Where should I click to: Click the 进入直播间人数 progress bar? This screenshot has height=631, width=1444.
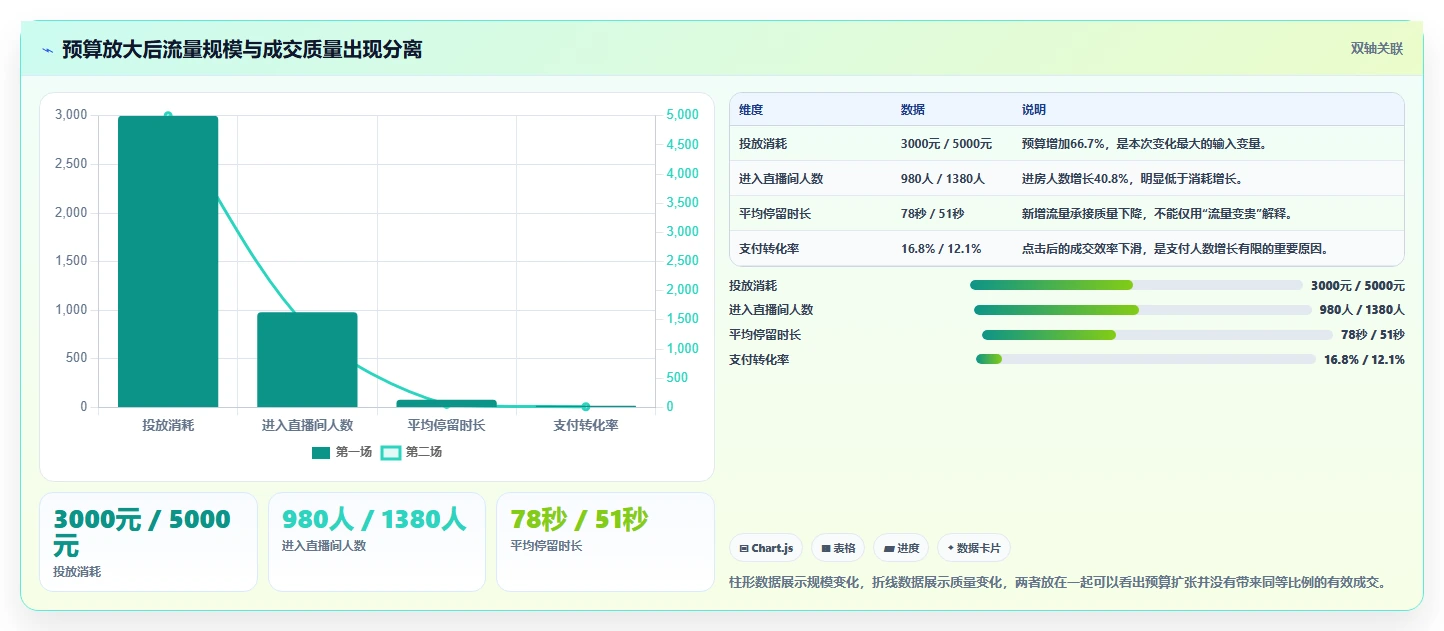tap(1142, 310)
